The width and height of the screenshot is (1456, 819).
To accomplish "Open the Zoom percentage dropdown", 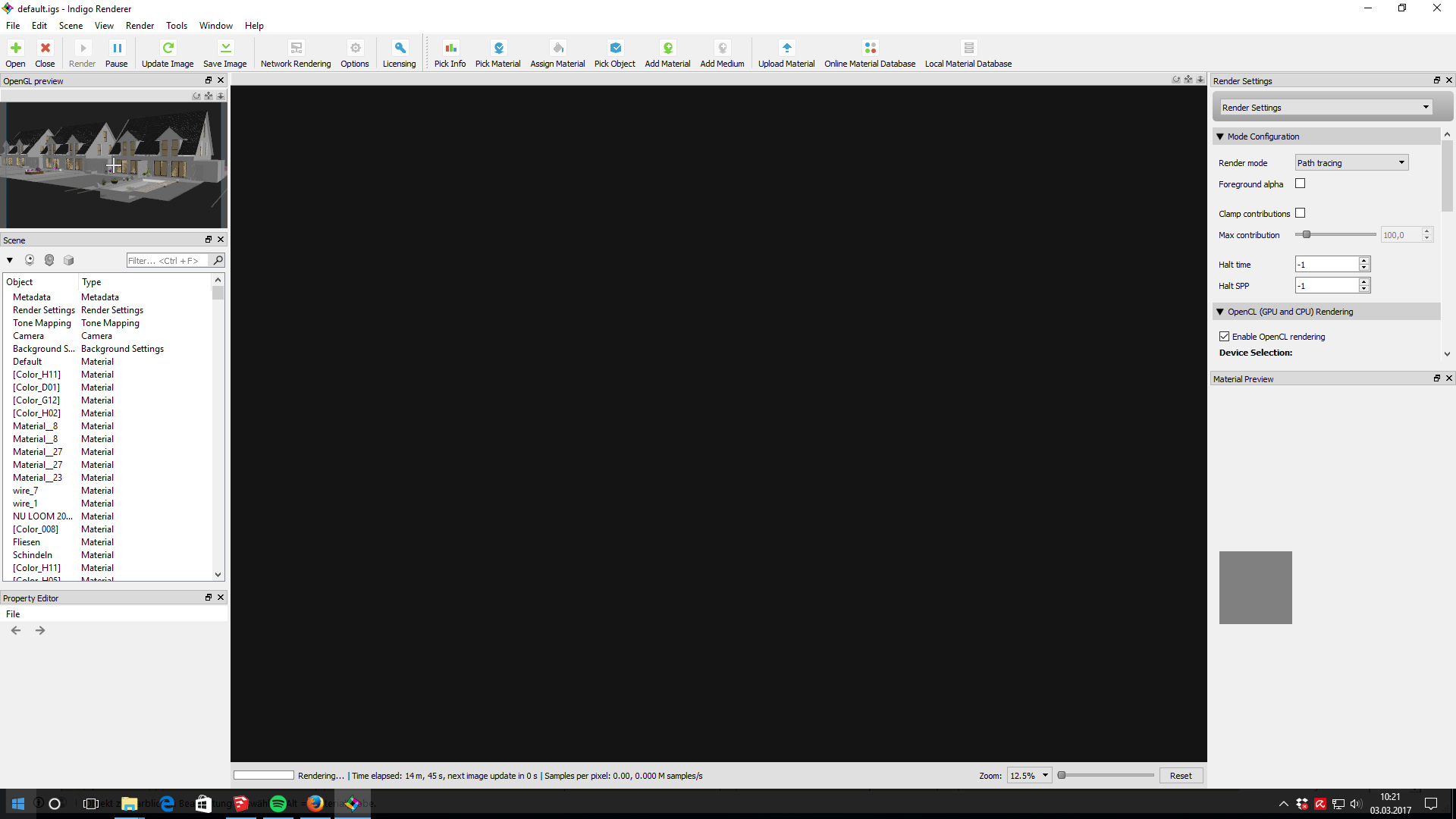I will point(1029,775).
